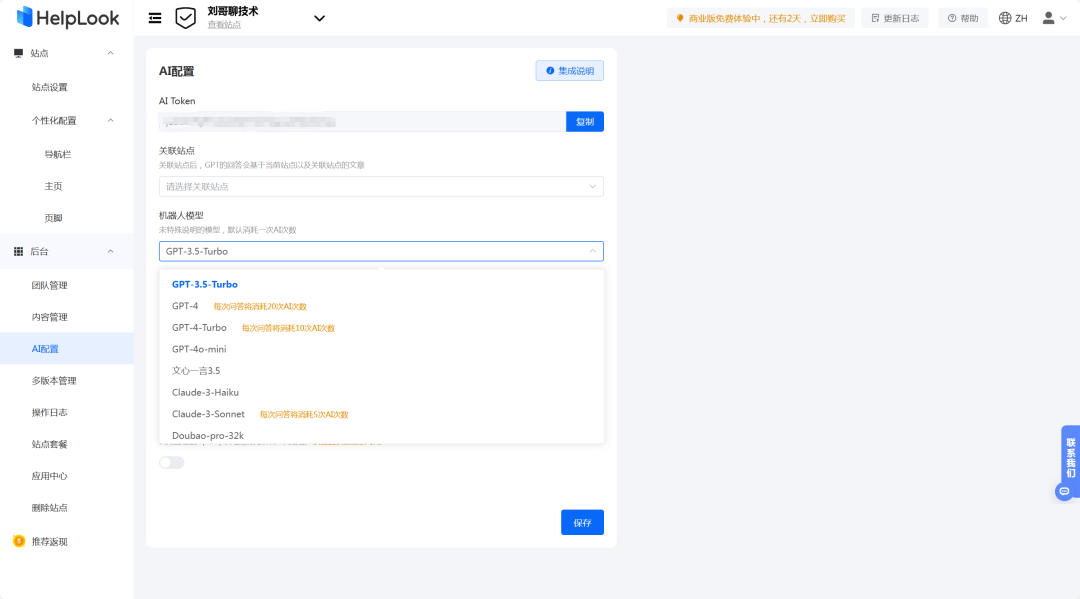Select GPT-3.5-Turbo option
This screenshot has width=1080, height=599.
[382, 284]
